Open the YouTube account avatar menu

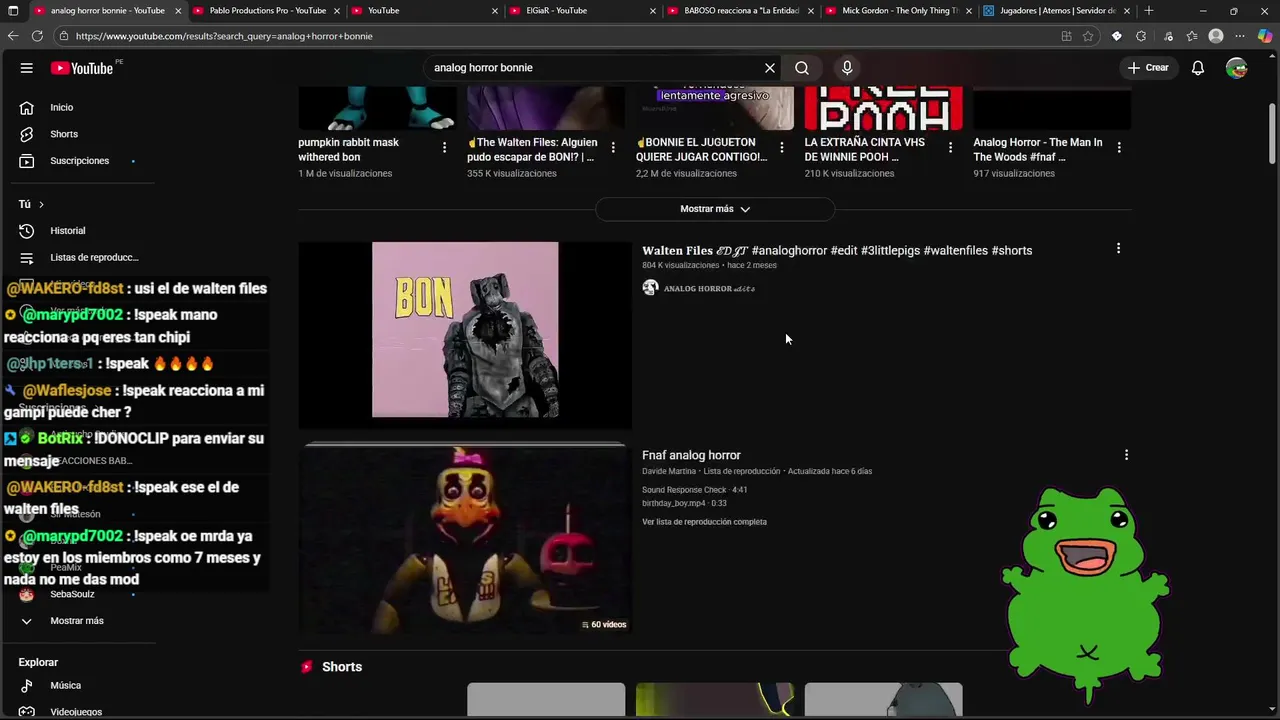pyautogui.click(x=1237, y=68)
